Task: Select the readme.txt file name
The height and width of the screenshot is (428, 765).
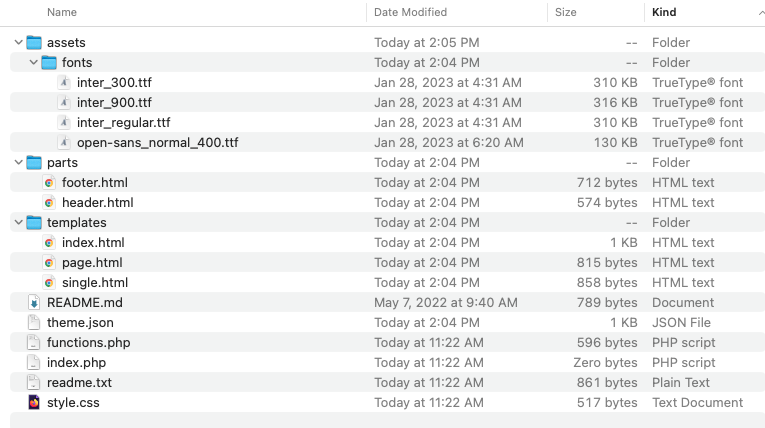Action: 79,383
